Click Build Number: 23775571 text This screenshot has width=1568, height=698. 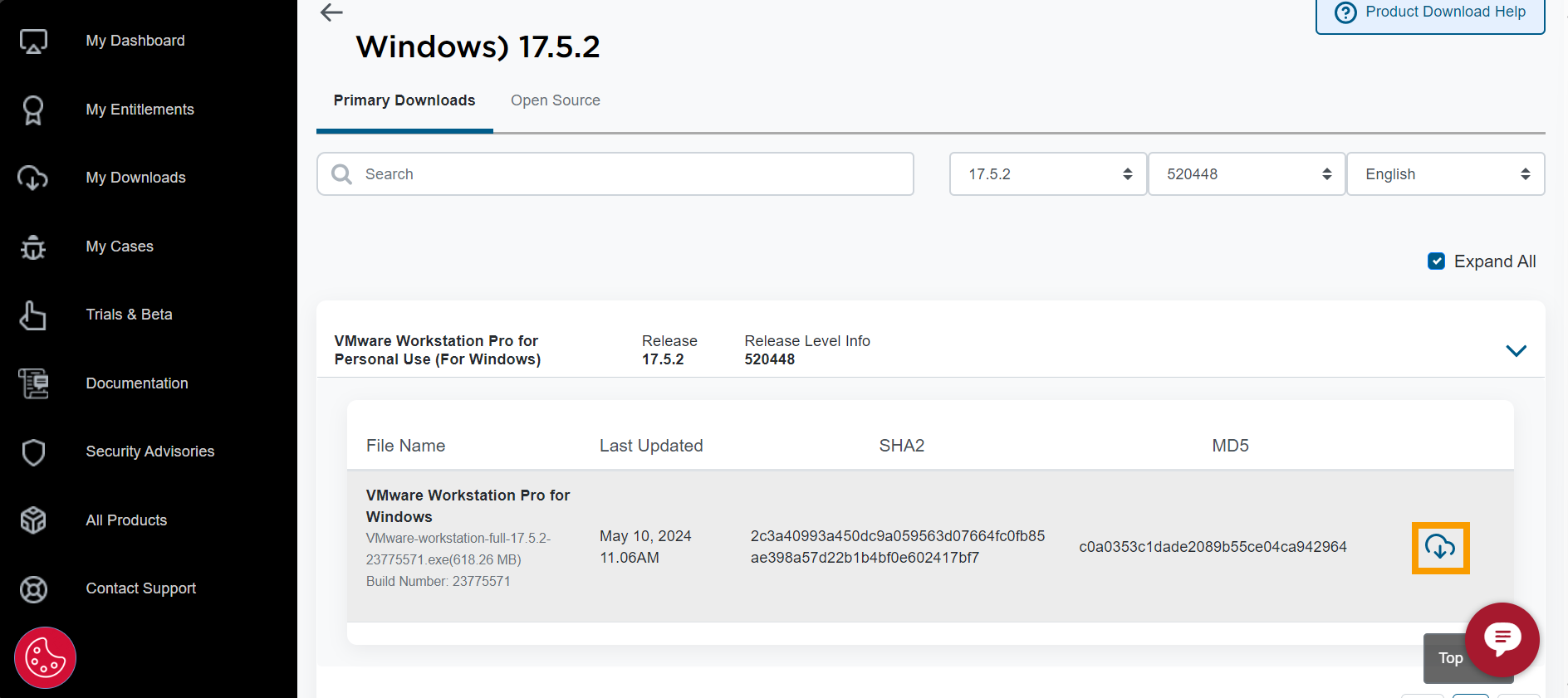pos(439,581)
